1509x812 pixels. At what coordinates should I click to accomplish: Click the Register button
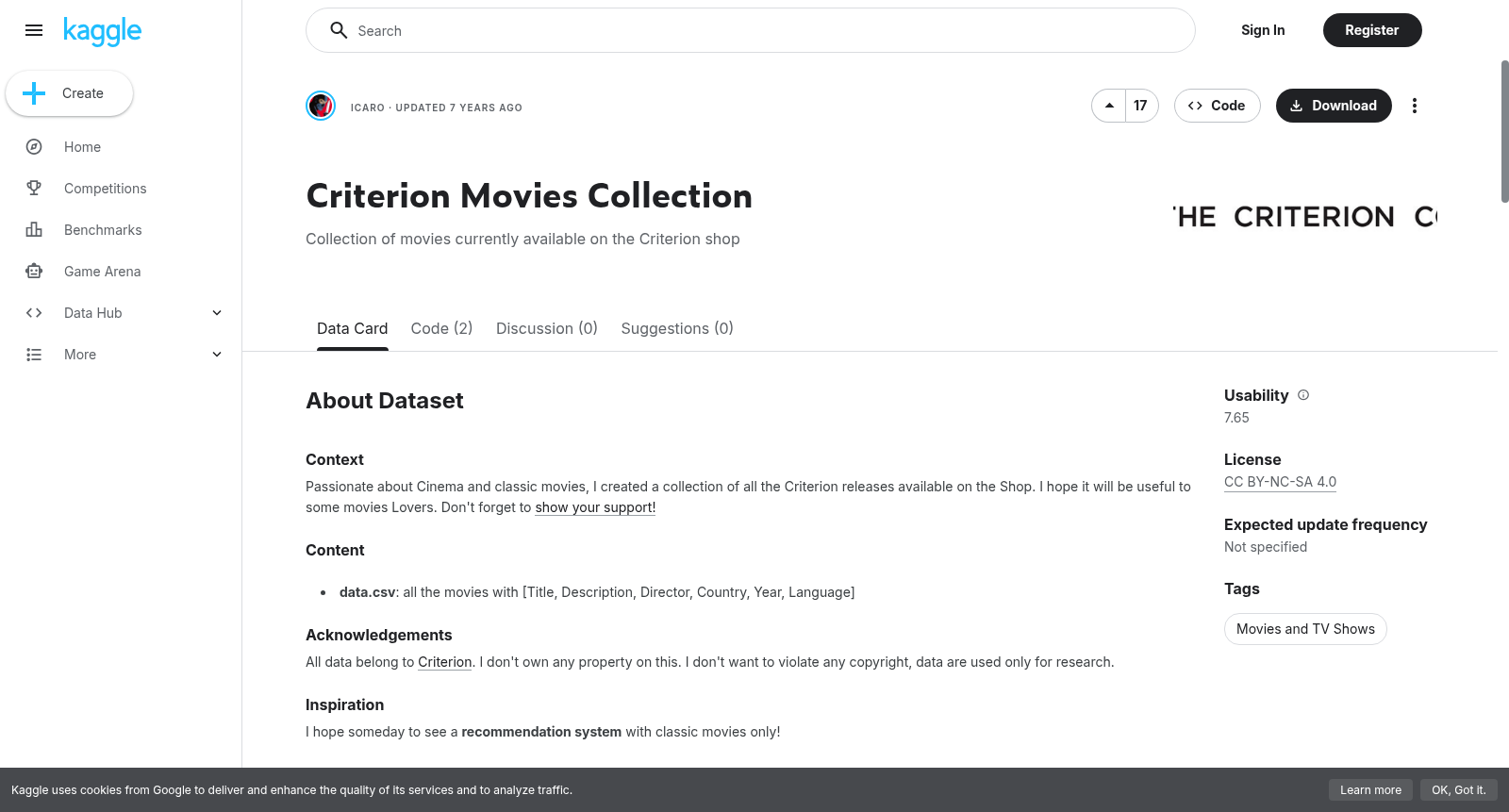pyautogui.click(x=1372, y=30)
